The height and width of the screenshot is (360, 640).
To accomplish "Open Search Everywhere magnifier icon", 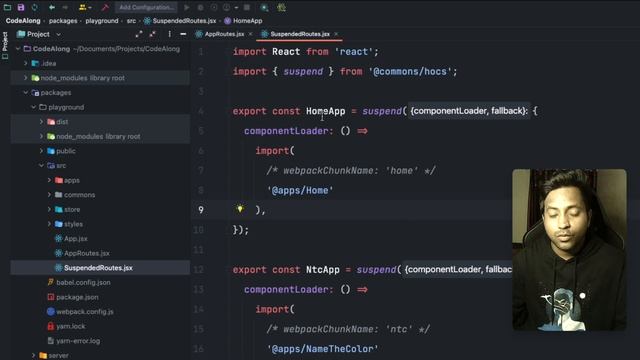I will click(x=264, y=7).
